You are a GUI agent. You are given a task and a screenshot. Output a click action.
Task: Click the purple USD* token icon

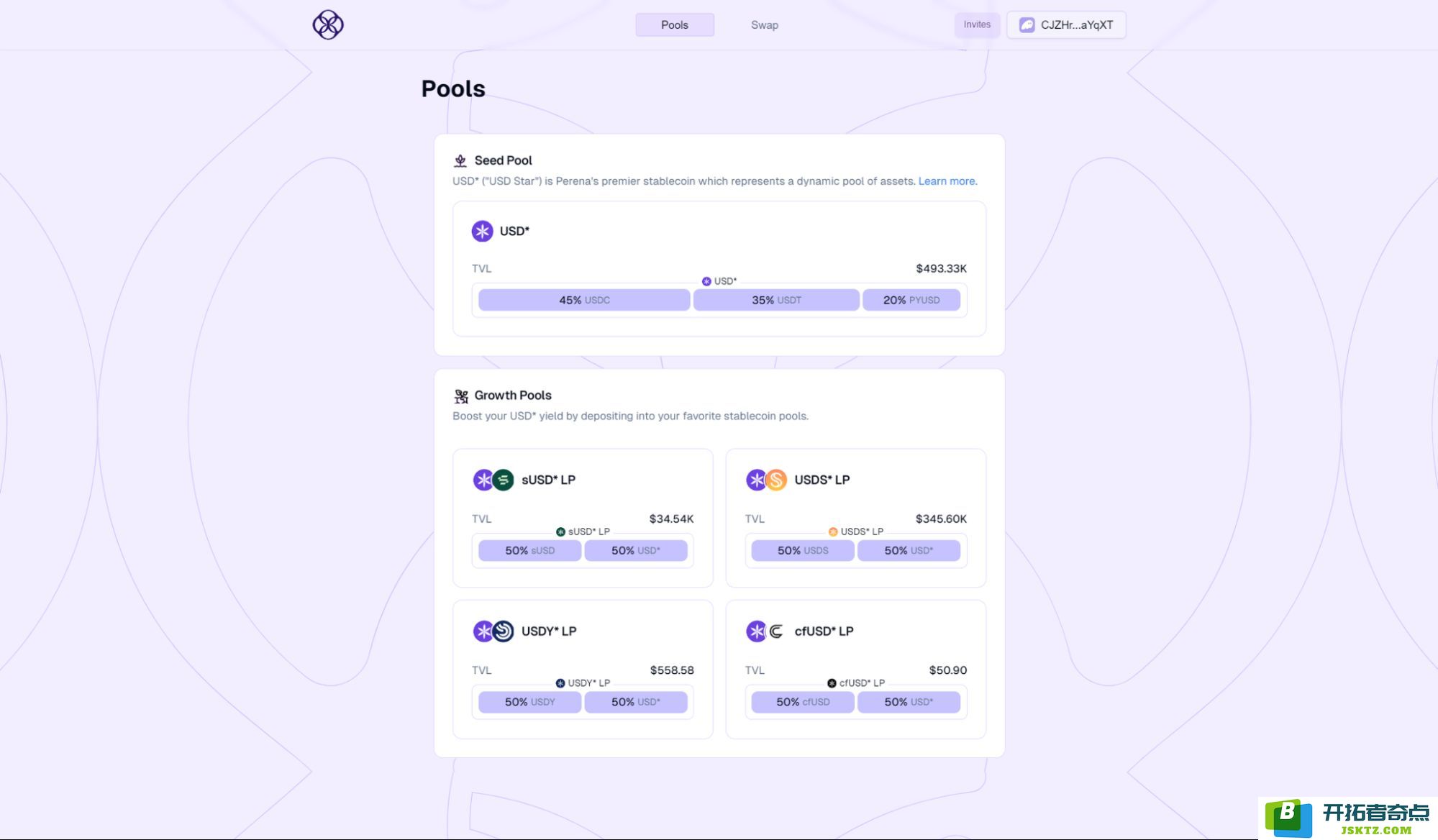(x=482, y=231)
